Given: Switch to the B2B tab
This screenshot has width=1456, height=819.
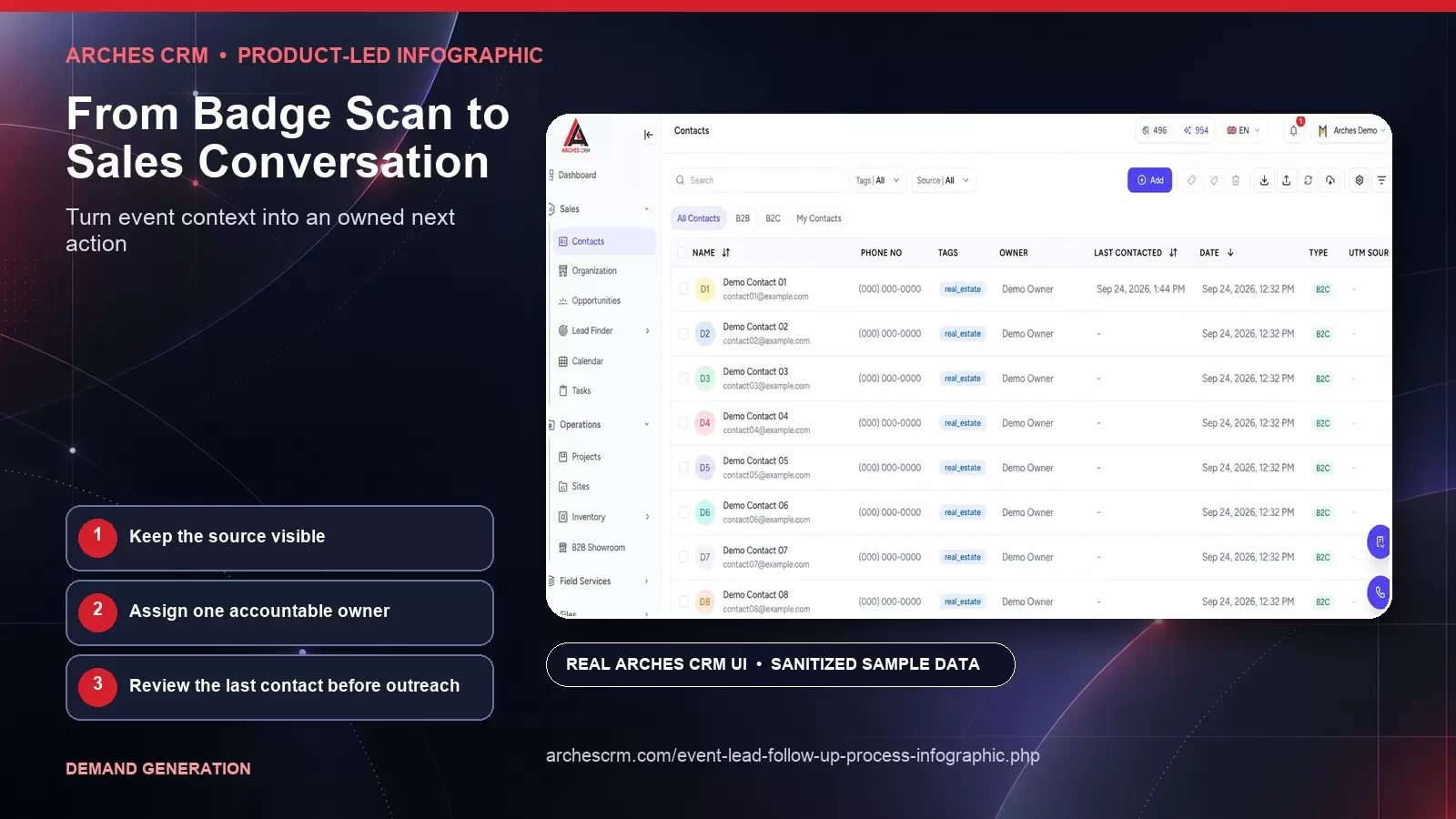Looking at the screenshot, I should tap(743, 218).
